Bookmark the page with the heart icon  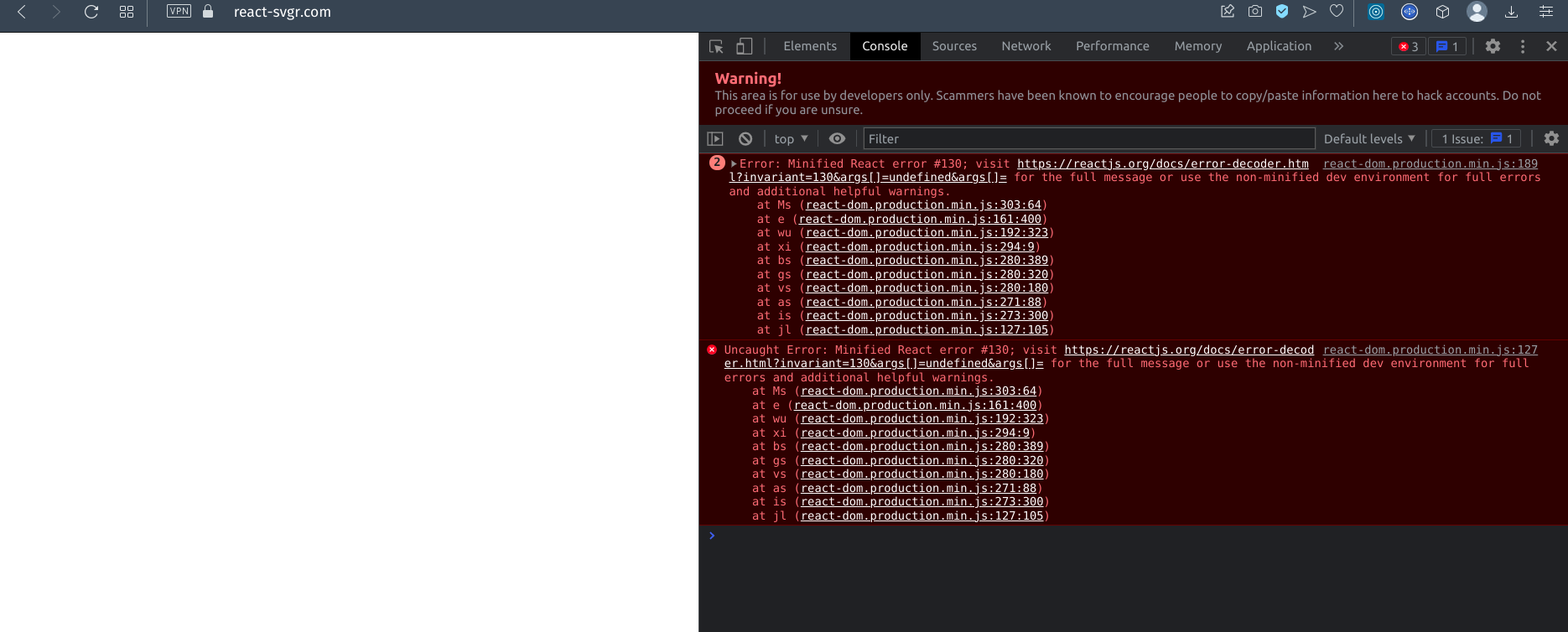click(1337, 11)
